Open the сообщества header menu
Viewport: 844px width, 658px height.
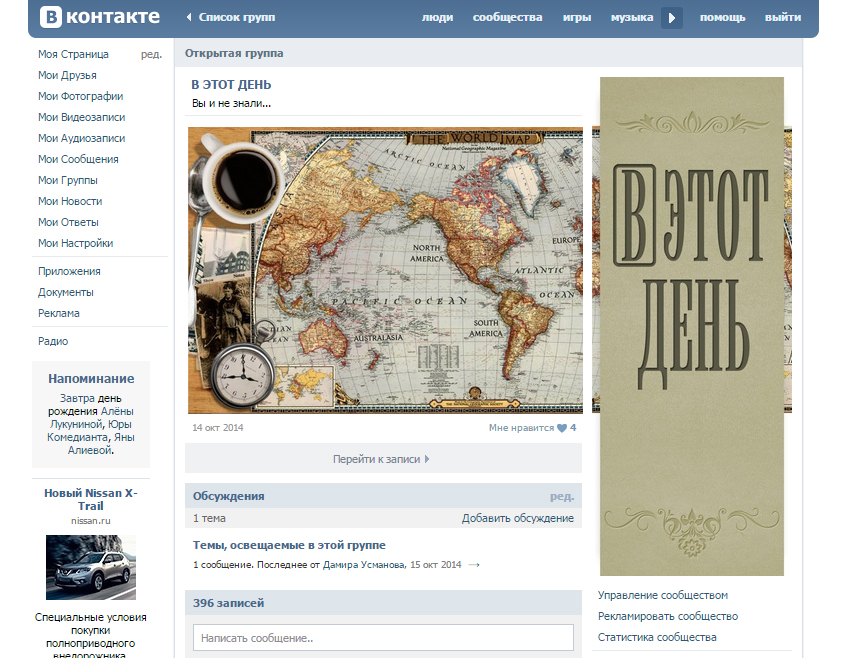click(507, 17)
